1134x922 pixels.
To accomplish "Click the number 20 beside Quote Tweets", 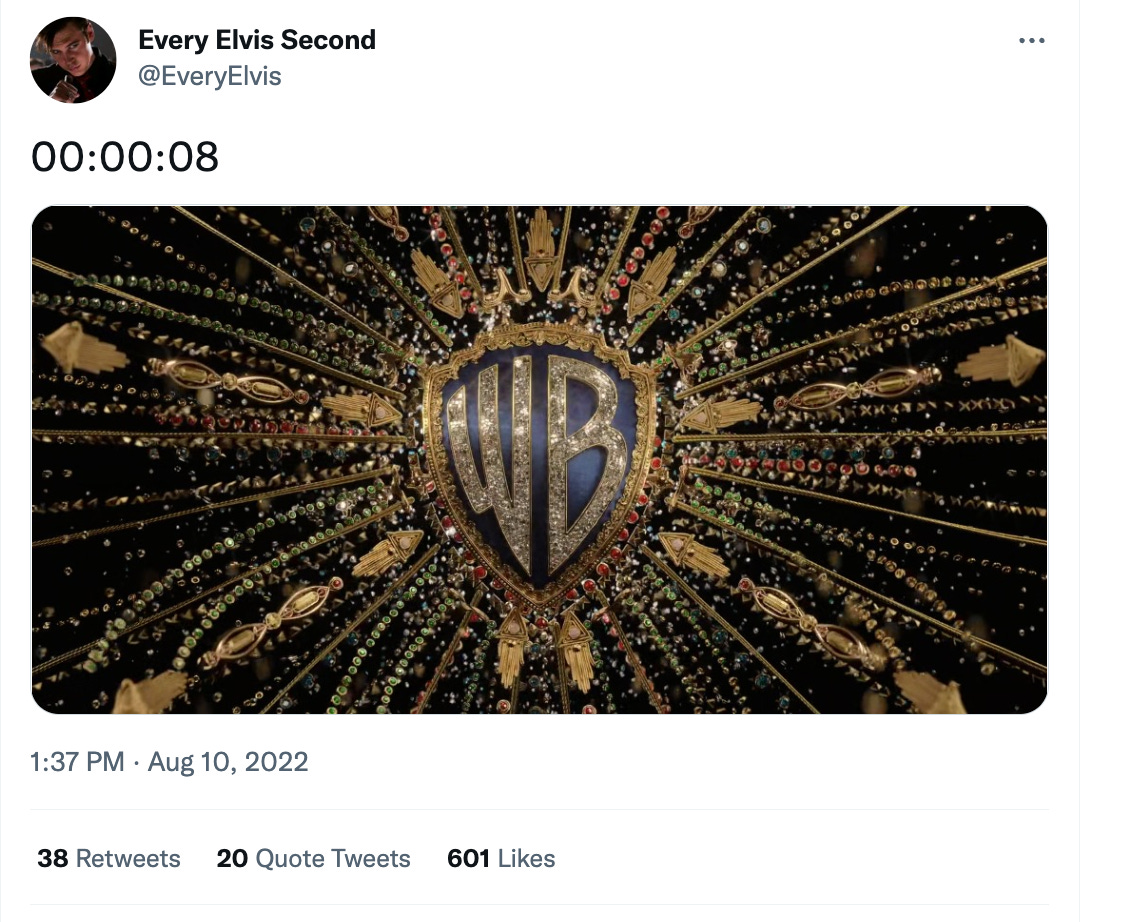I will (x=232, y=858).
